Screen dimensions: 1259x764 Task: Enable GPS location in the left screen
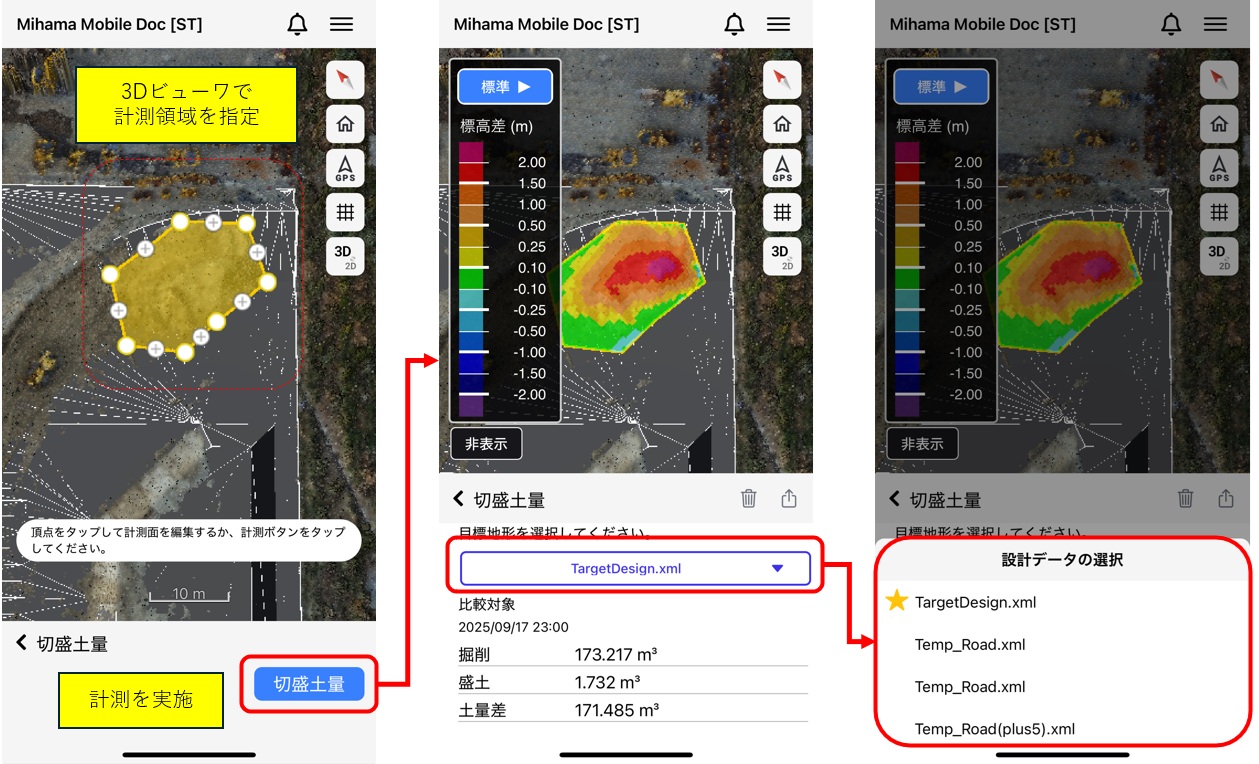345,168
